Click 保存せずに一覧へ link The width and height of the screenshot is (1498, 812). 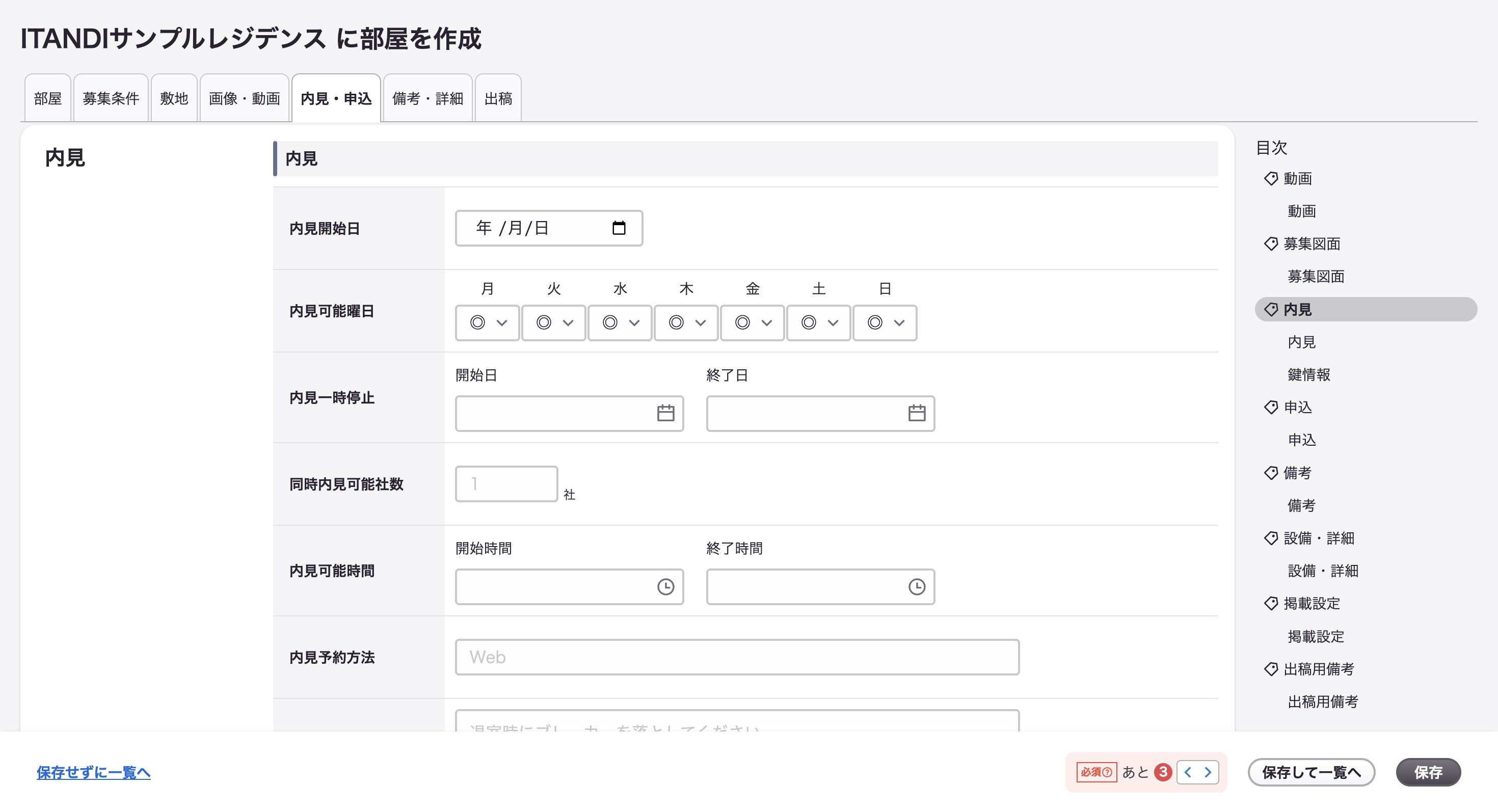pos(94,772)
